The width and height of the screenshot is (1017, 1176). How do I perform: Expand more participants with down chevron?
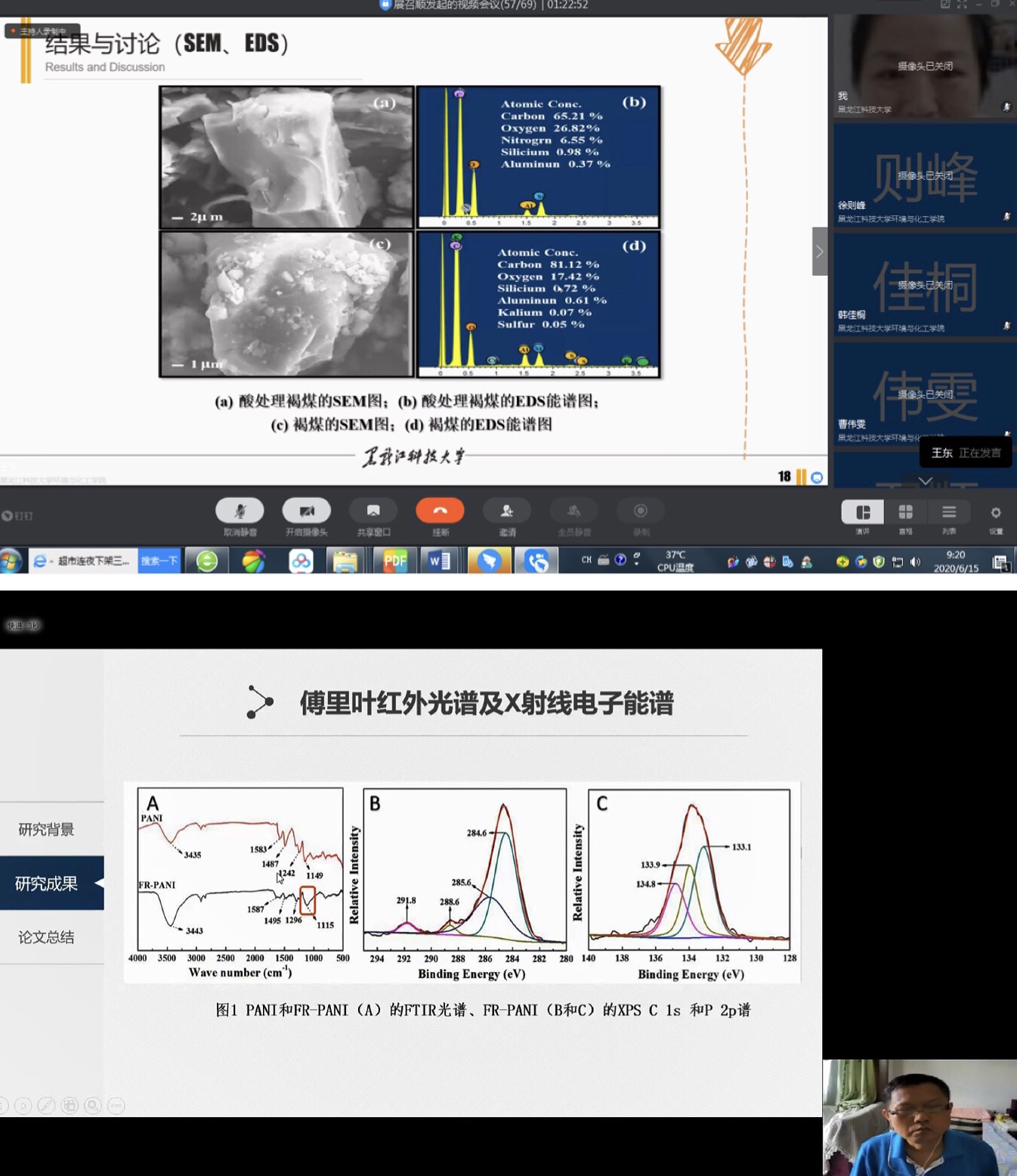[925, 481]
